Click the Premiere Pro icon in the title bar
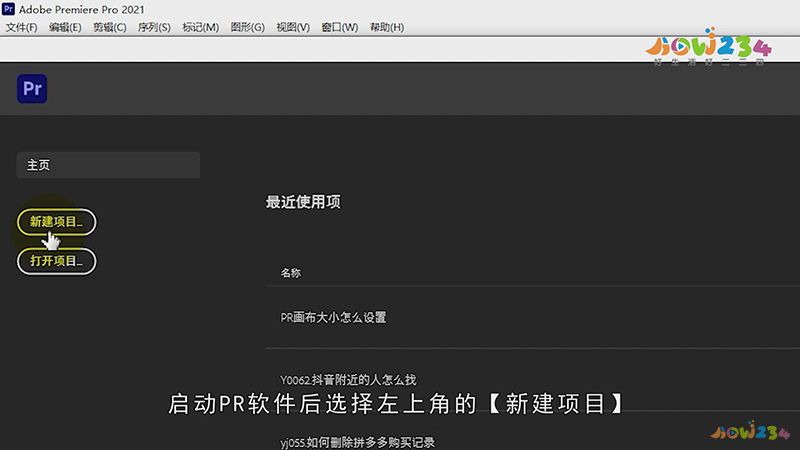Screen dimensions: 800x450 click(8, 9)
